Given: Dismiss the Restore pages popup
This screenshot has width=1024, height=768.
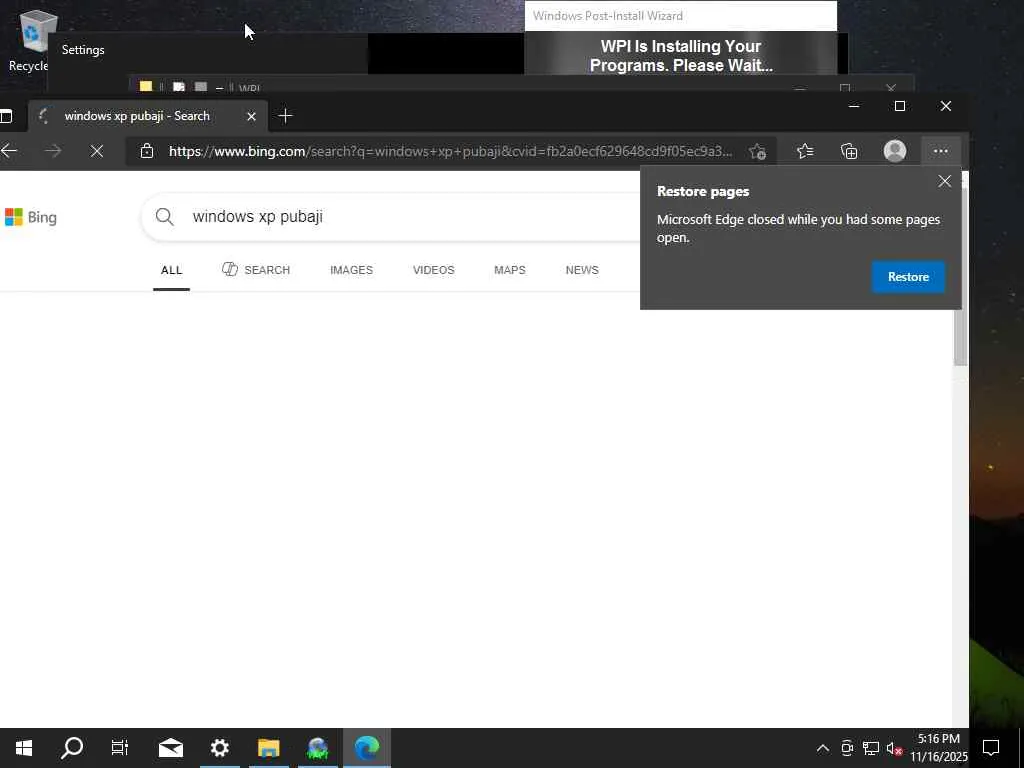Looking at the screenshot, I should point(944,182).
